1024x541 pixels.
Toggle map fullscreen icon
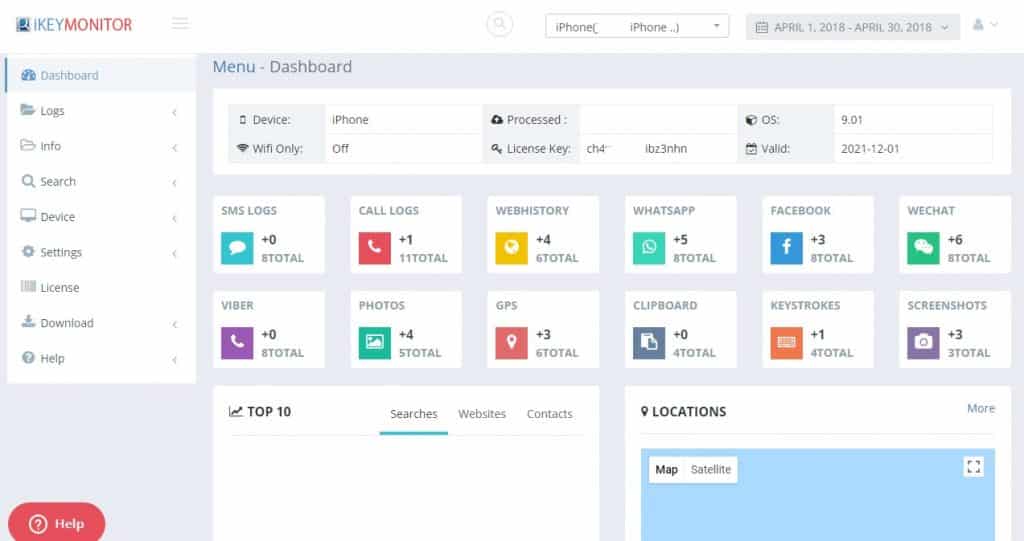[974, 467]
